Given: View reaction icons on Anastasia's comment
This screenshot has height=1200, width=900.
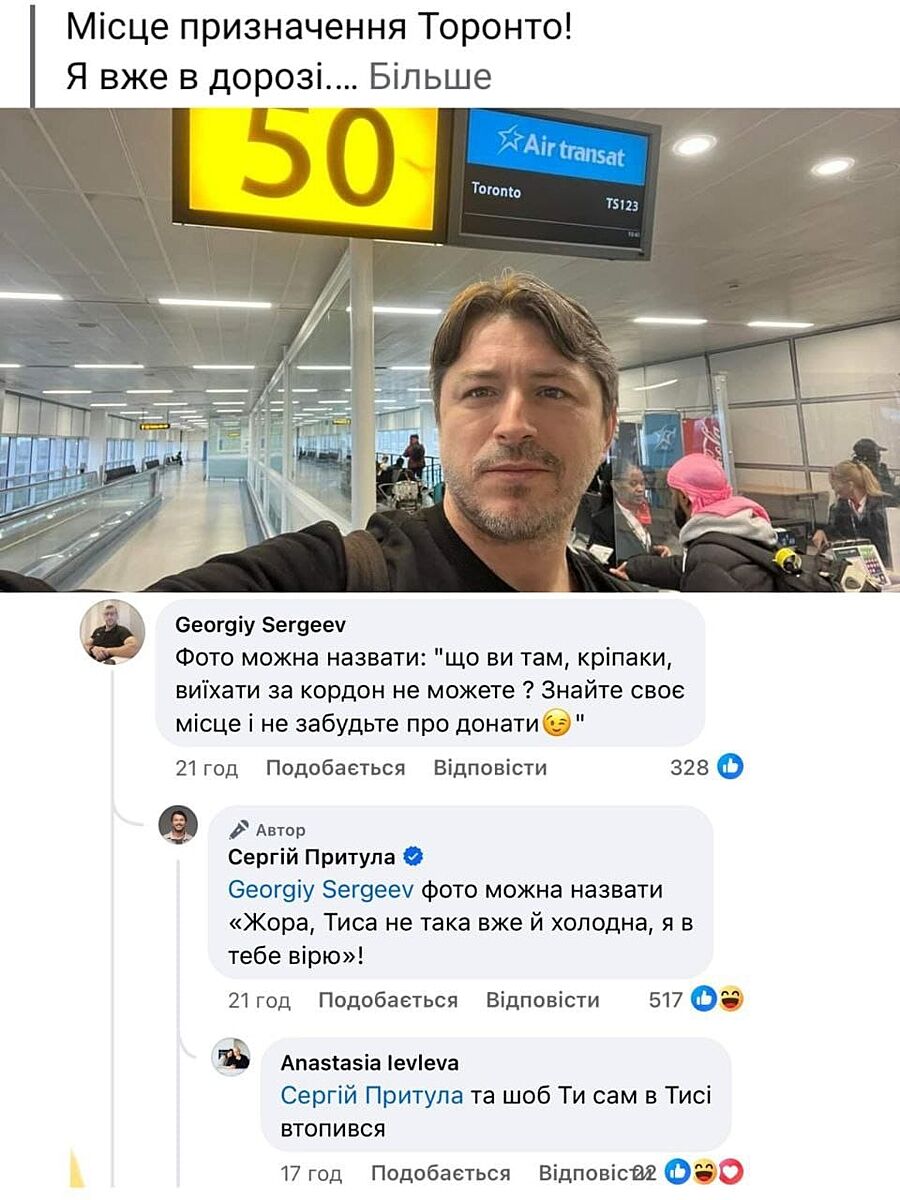Looking at the screenshot, I should [704, 1172].
